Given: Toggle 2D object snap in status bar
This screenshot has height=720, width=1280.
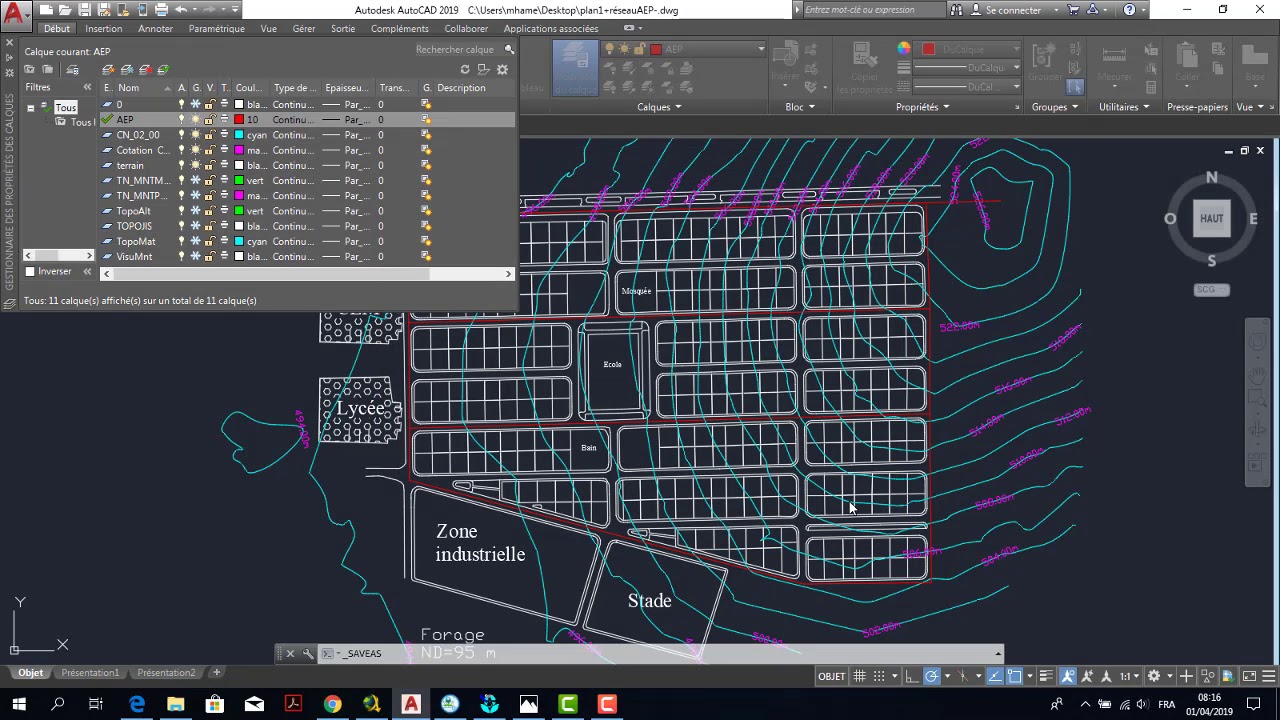Looking at the screenshot, I should [x=1014, y=676].
